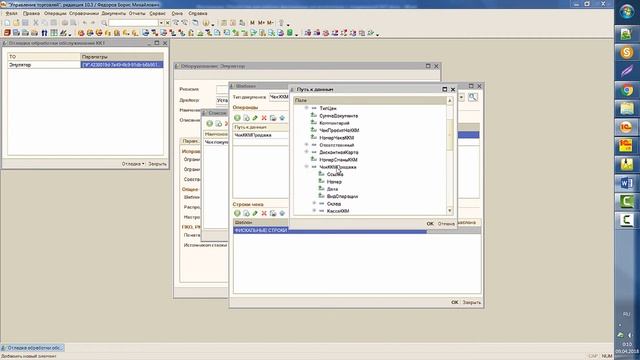Expand the ДисконтнаяКарта tree node
Screen dimensions: 640x360
tap(307, 152)
